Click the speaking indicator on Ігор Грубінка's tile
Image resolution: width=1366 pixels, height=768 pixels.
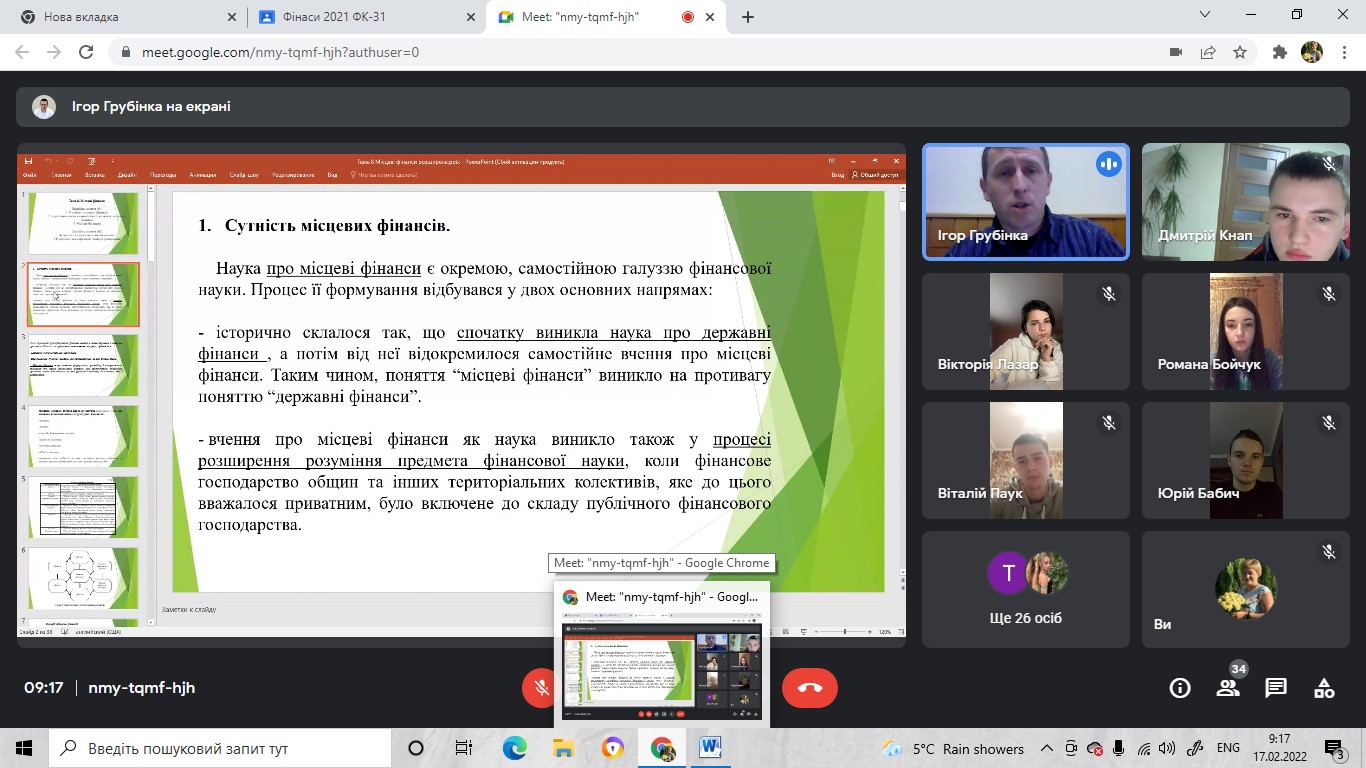point(1108,164)
